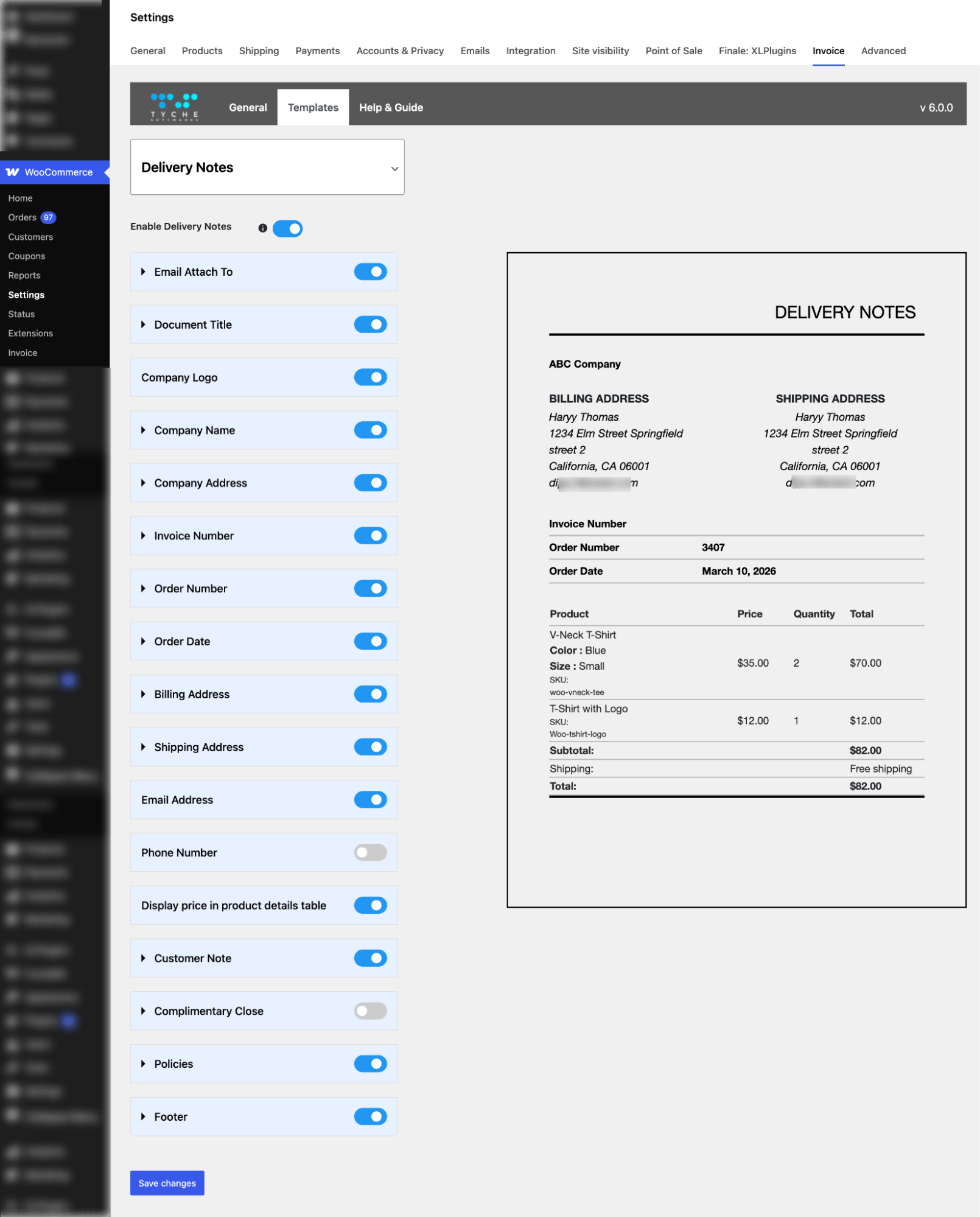Open Orders from the sidebar
980x1217 pixels.
click(x=23, y=217)
